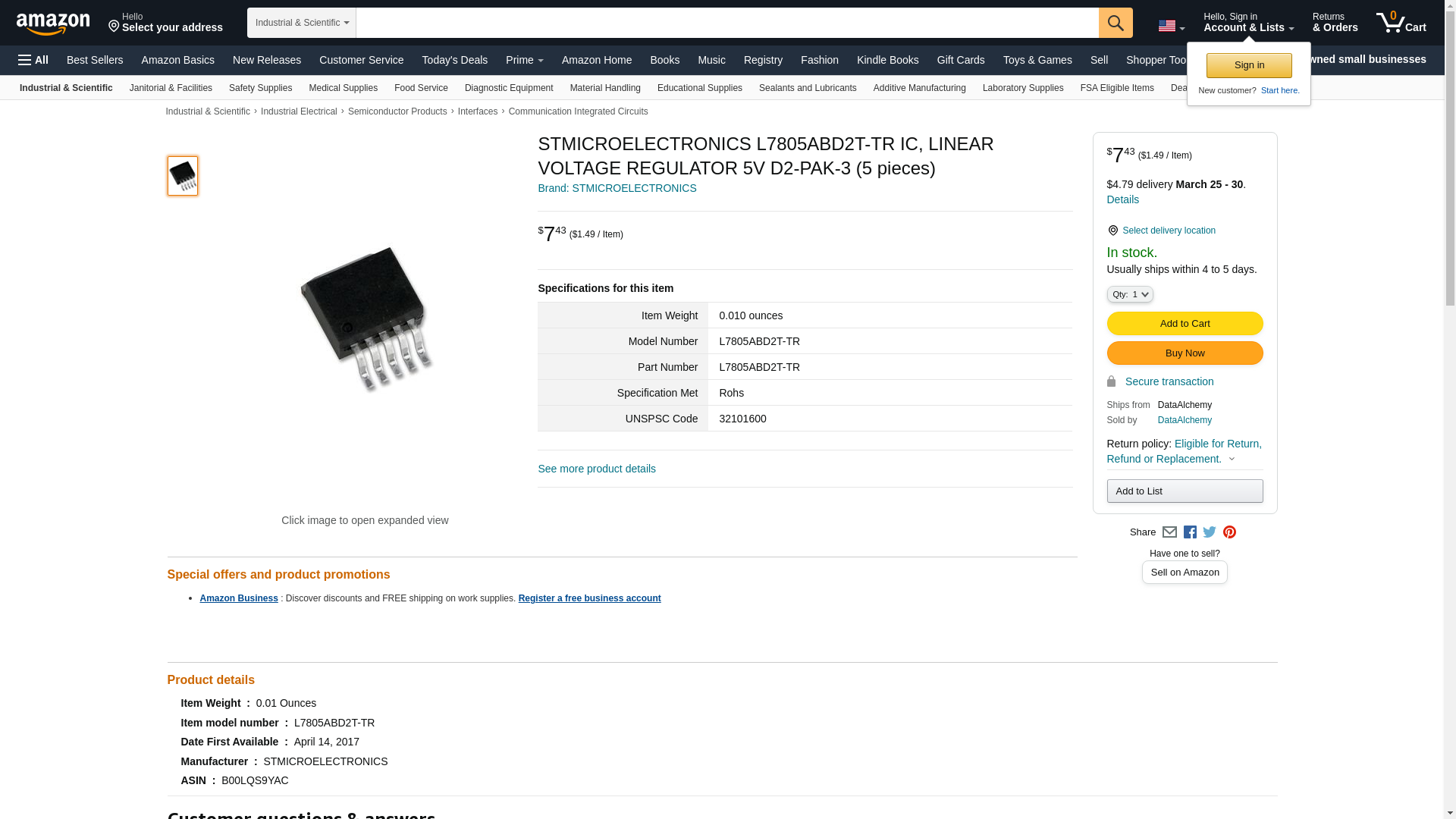Open the shopping cart icon
This screenshot has width=1456, height=819.
tap(1401, 22)
